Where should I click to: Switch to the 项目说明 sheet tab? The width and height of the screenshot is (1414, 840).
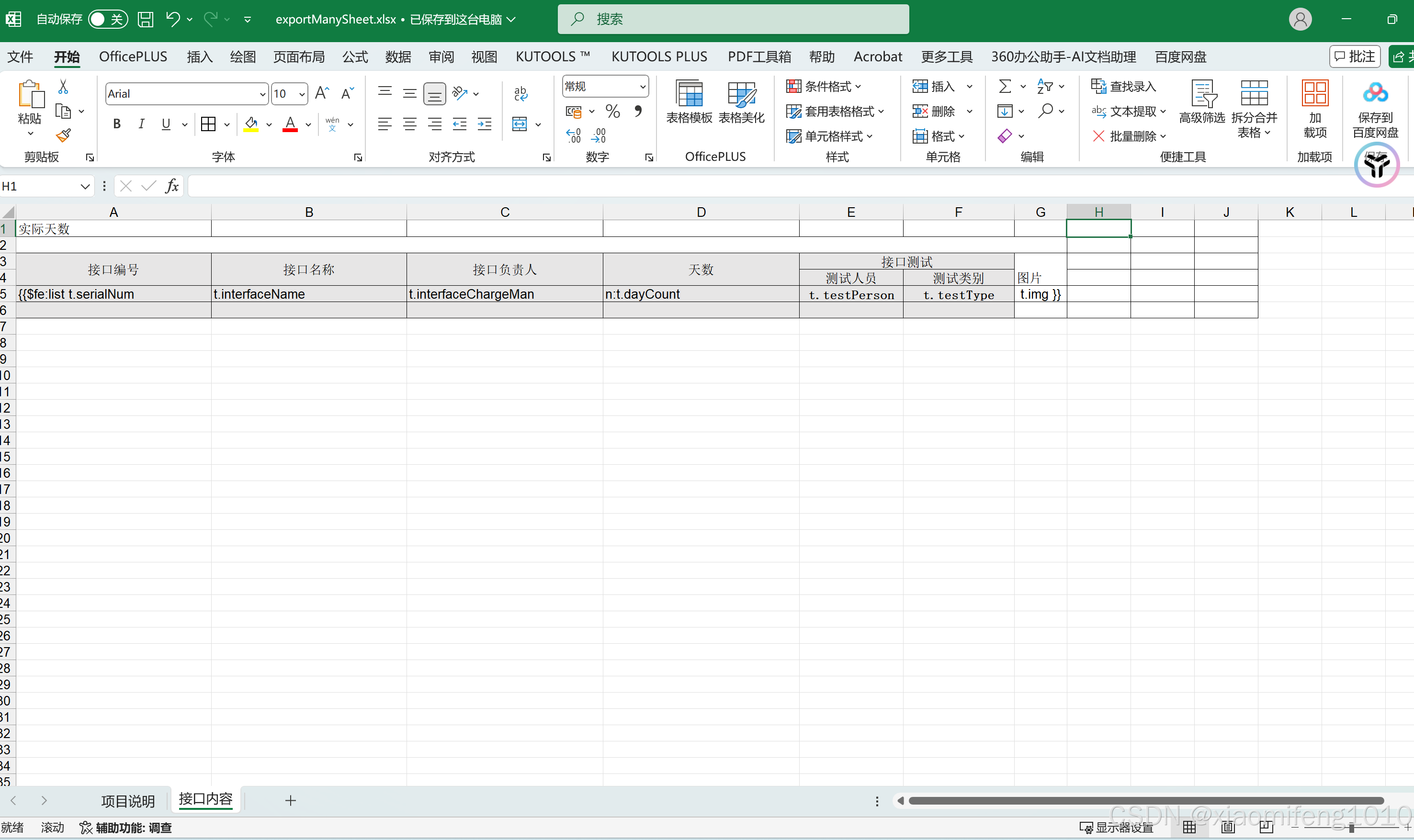[128, 800]
